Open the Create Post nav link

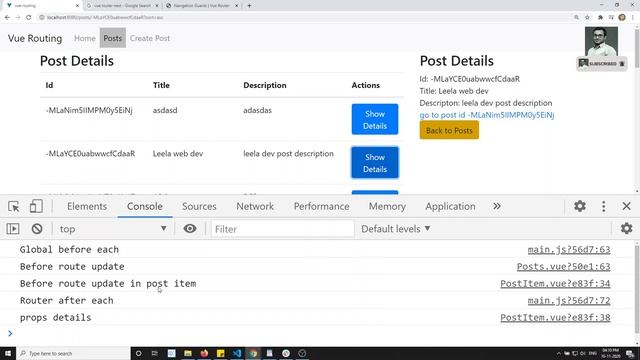point(150,38)
